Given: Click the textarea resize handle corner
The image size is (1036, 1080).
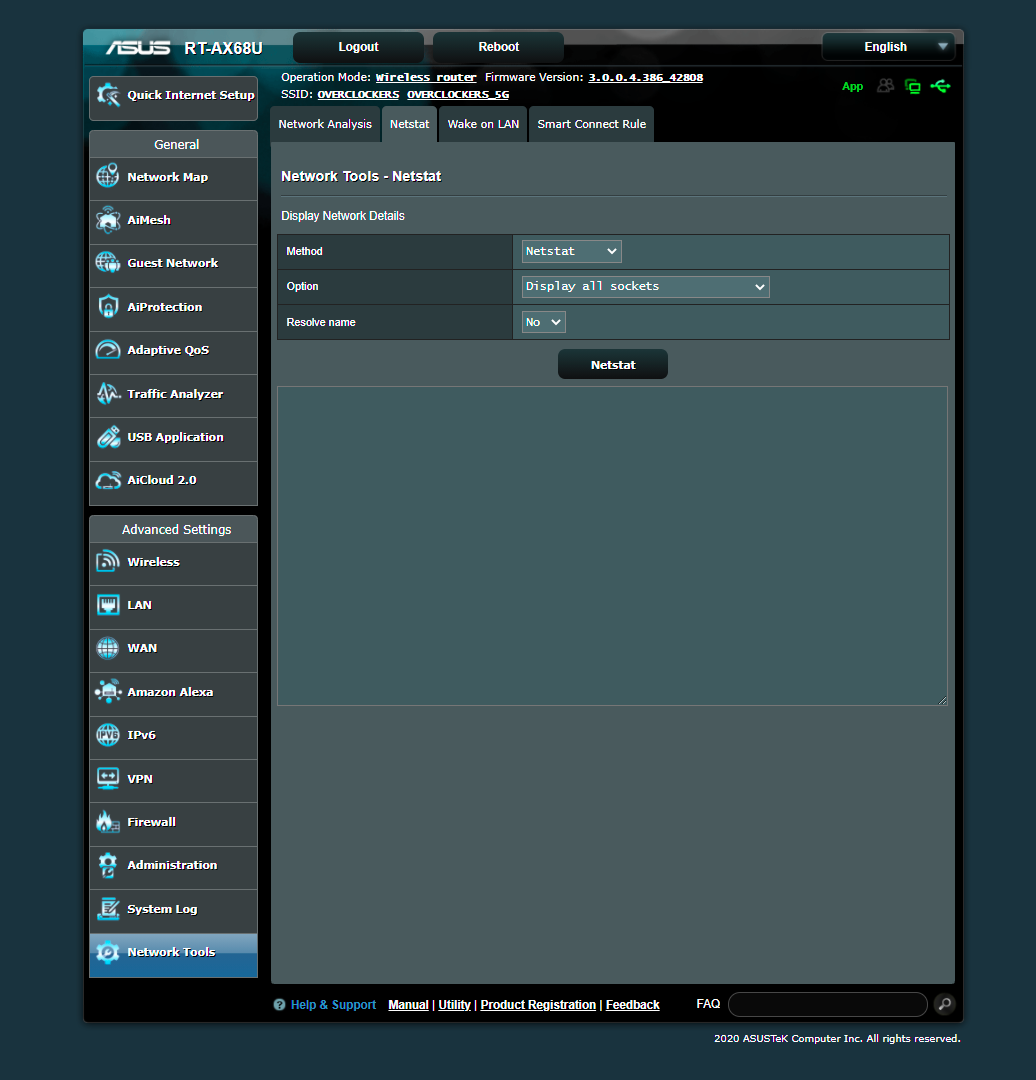Looking at the screenshot, I should point(942,700).
